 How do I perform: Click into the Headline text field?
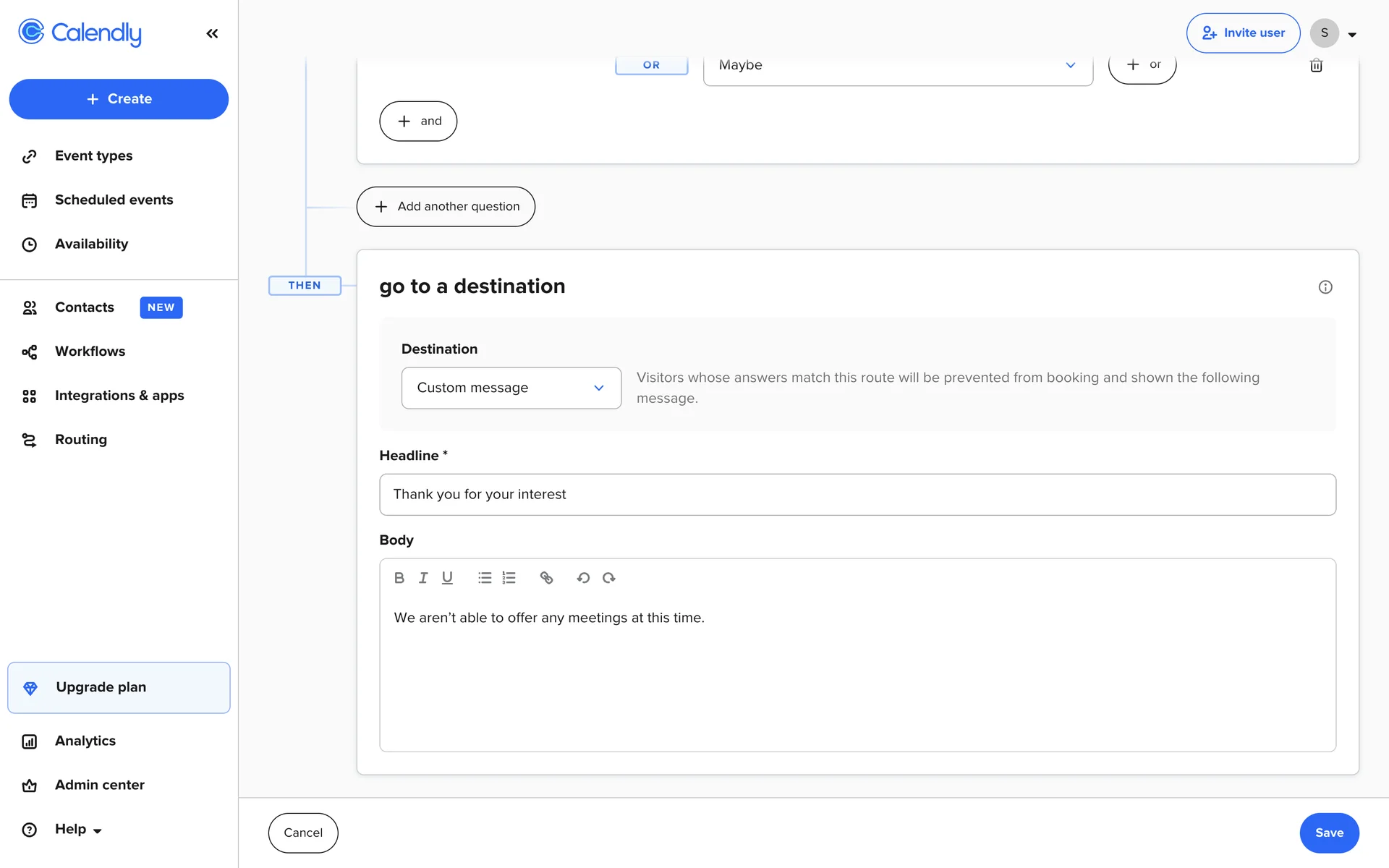pos(857,495)
